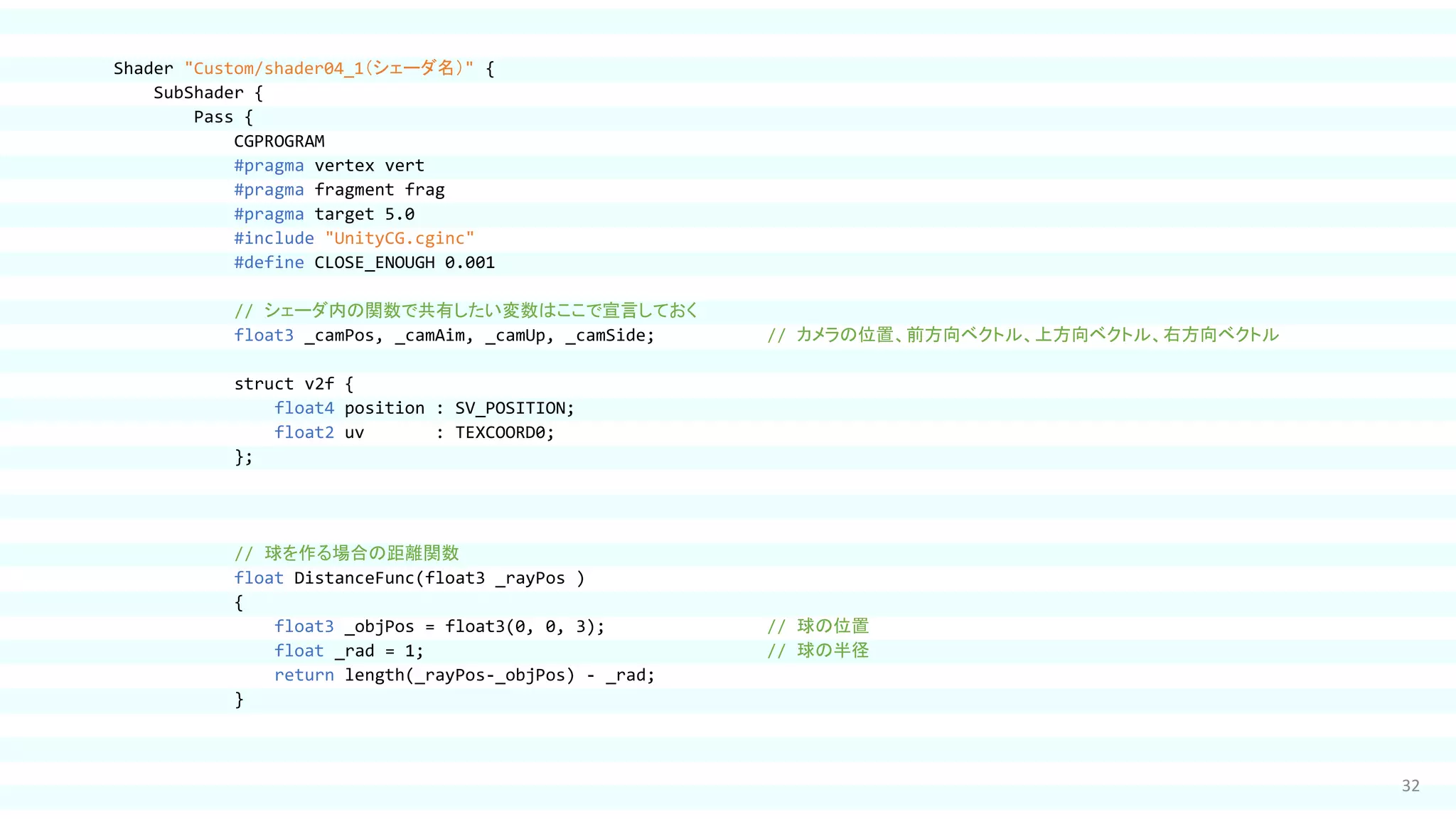Select the float DistanceFunc(float3 _rayPos) signature
Image resolution: width=1456 pixels, height=819 pixels.
409,578
